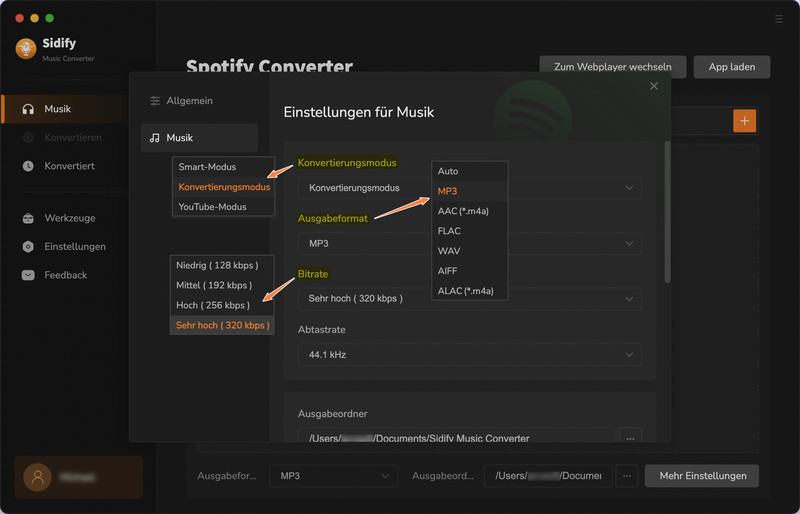Image resolution: width=800 pixels, height=514 pixels.
Task: Click toolbox icon beside Werkzeuge
Action: pyautogui.click(x=28, y=218)
